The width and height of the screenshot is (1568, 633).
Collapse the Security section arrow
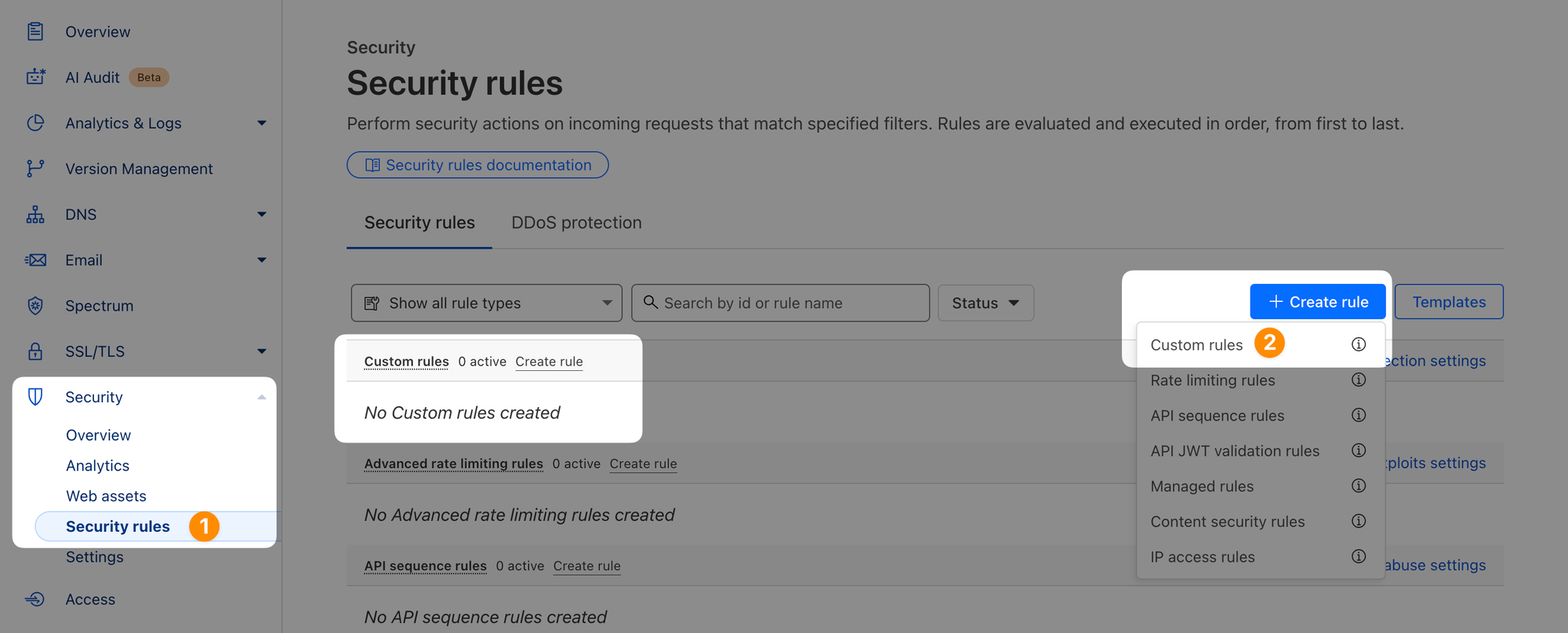click(262, 397)
